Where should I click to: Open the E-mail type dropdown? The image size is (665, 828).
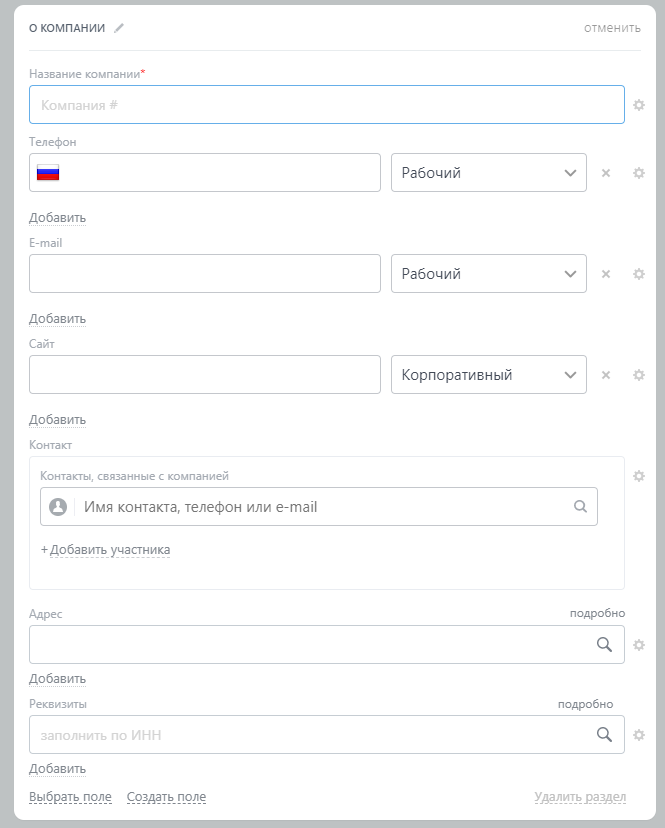[488, 274]
